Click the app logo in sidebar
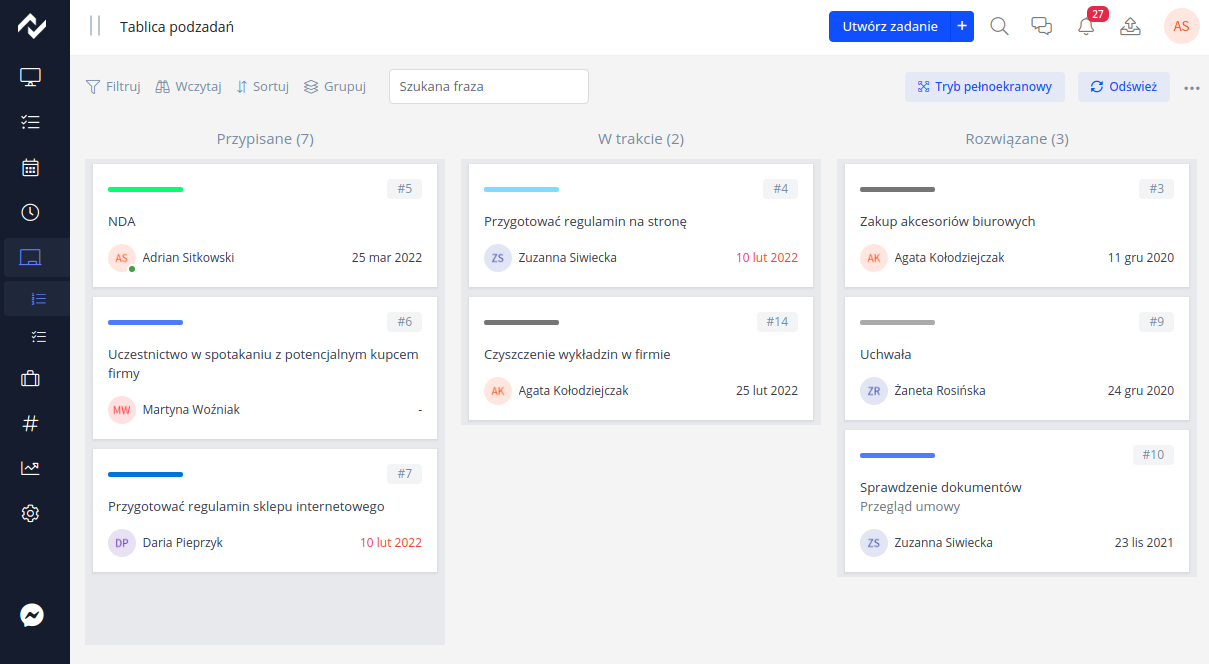Image resolution: width=1209 pixels, height=664 pixels. (x=32, y=26)
